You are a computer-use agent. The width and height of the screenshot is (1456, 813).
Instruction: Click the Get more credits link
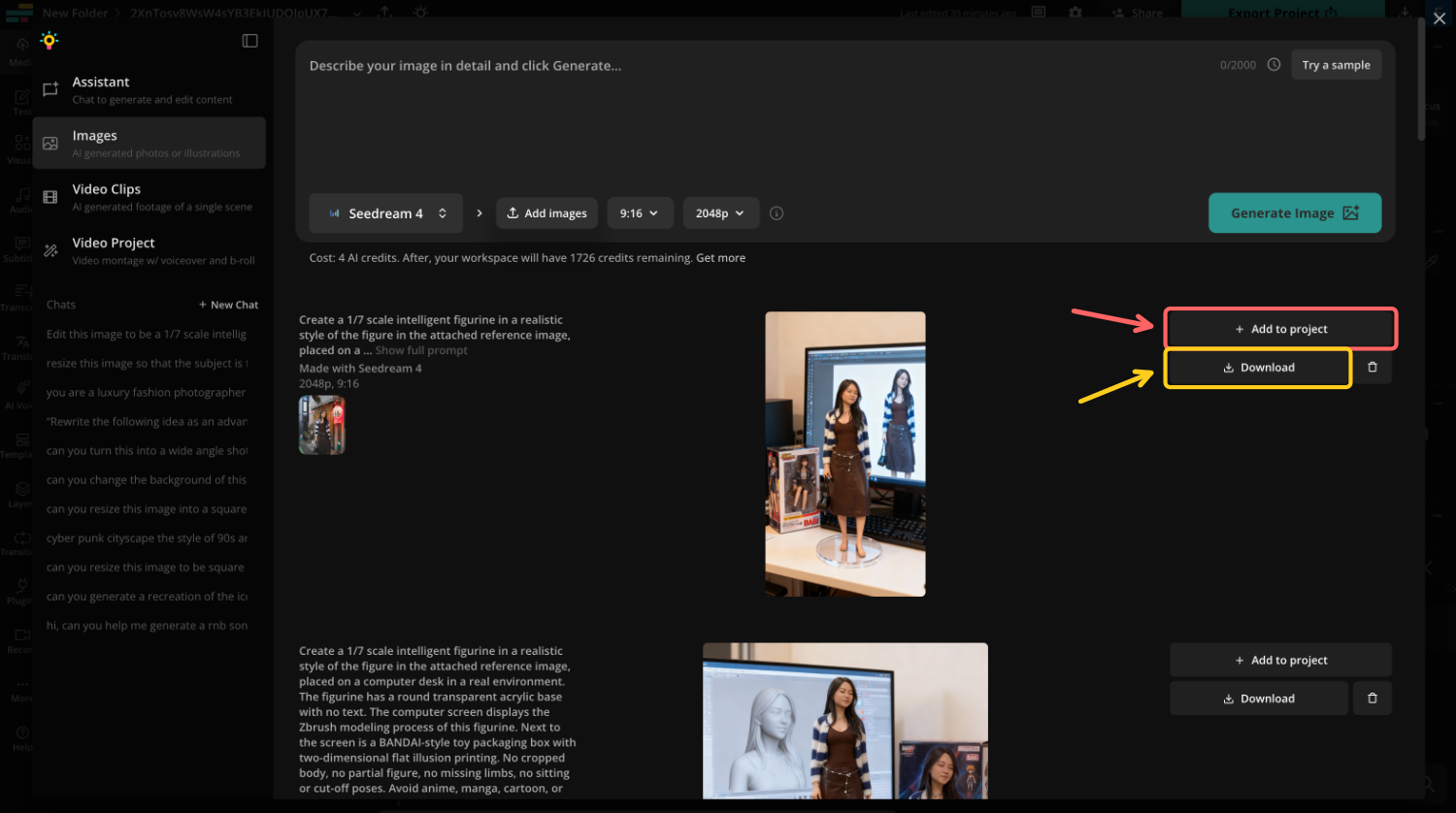coord(720,257)
